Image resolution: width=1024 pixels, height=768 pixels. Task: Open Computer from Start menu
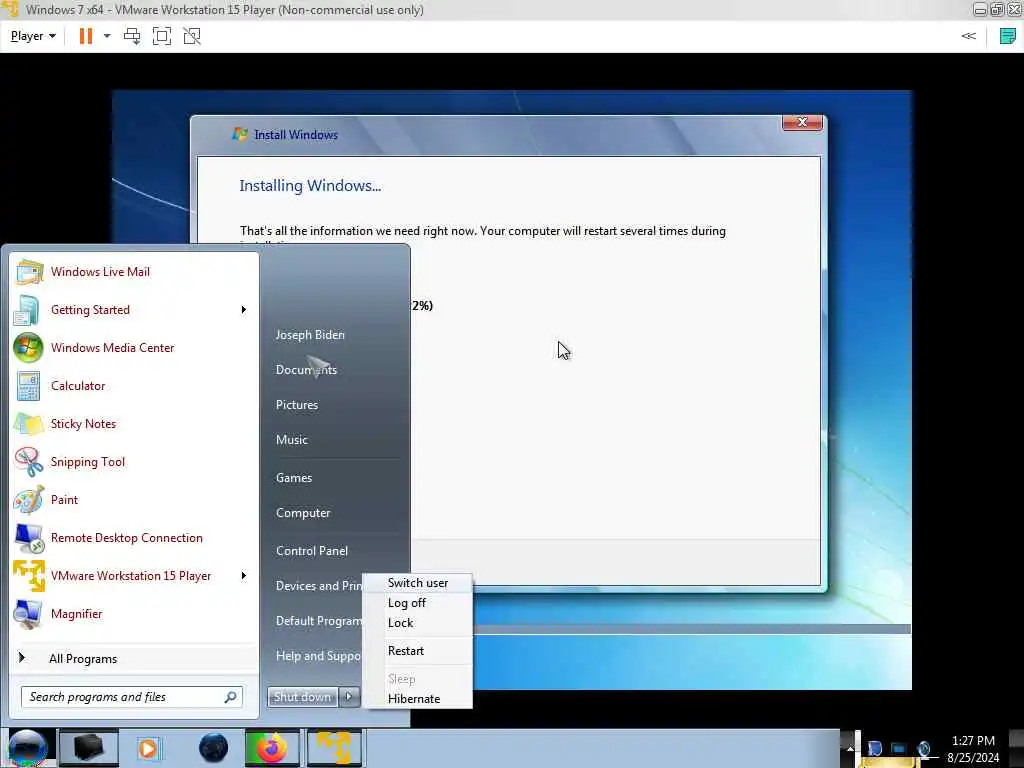pyautogui.click(x=303, y=513)
